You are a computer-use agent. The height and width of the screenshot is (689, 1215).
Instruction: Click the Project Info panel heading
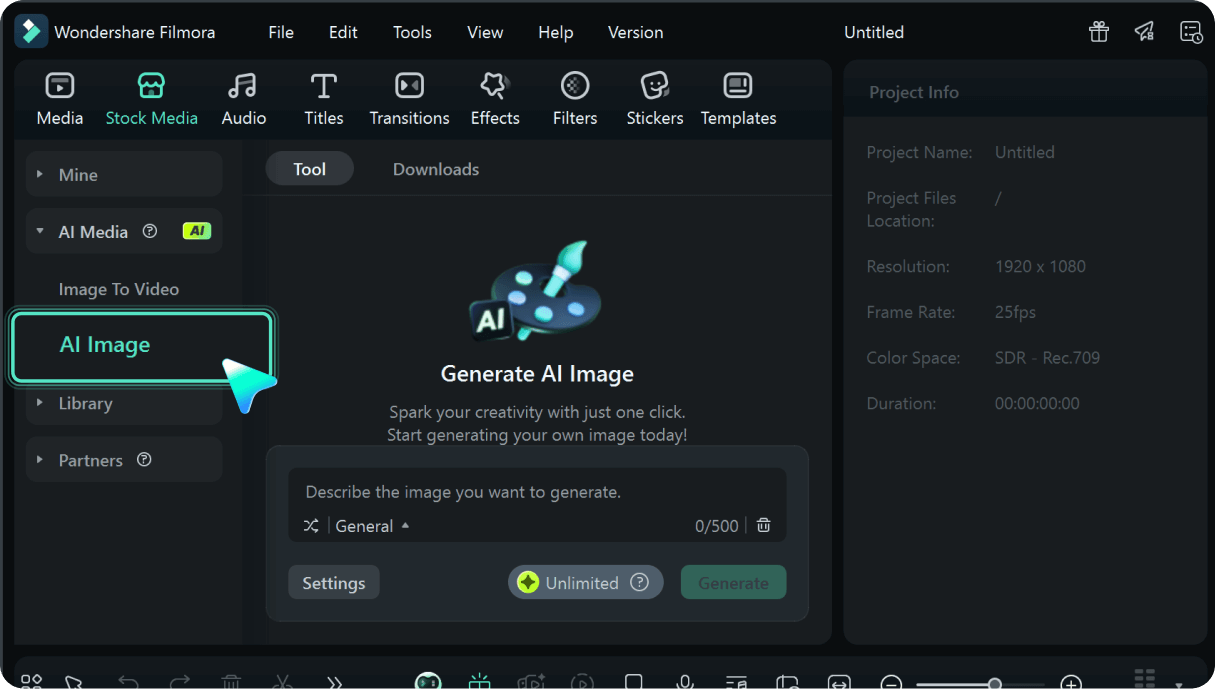[914, 92]
